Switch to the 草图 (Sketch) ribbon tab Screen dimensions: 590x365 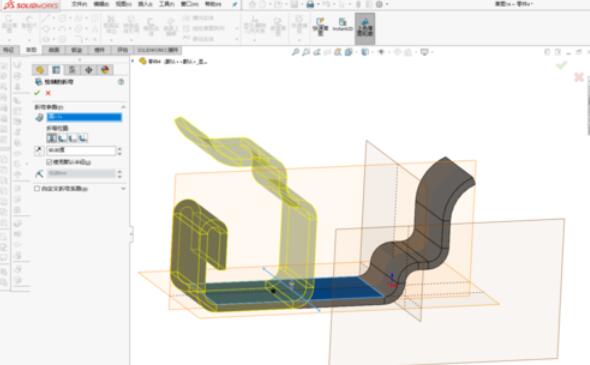(31, 50)
